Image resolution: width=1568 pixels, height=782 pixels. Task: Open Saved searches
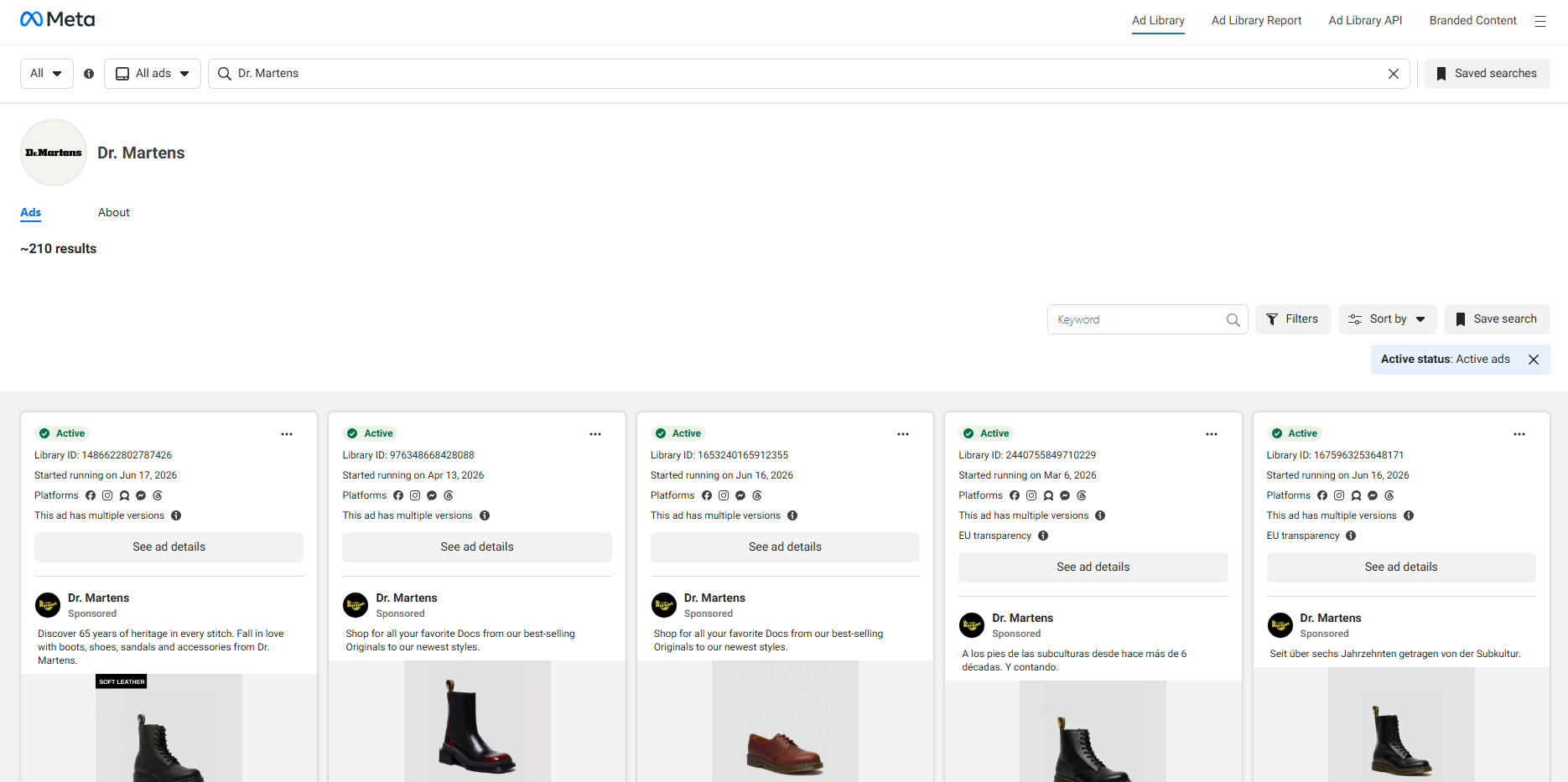coord(1488,74)
